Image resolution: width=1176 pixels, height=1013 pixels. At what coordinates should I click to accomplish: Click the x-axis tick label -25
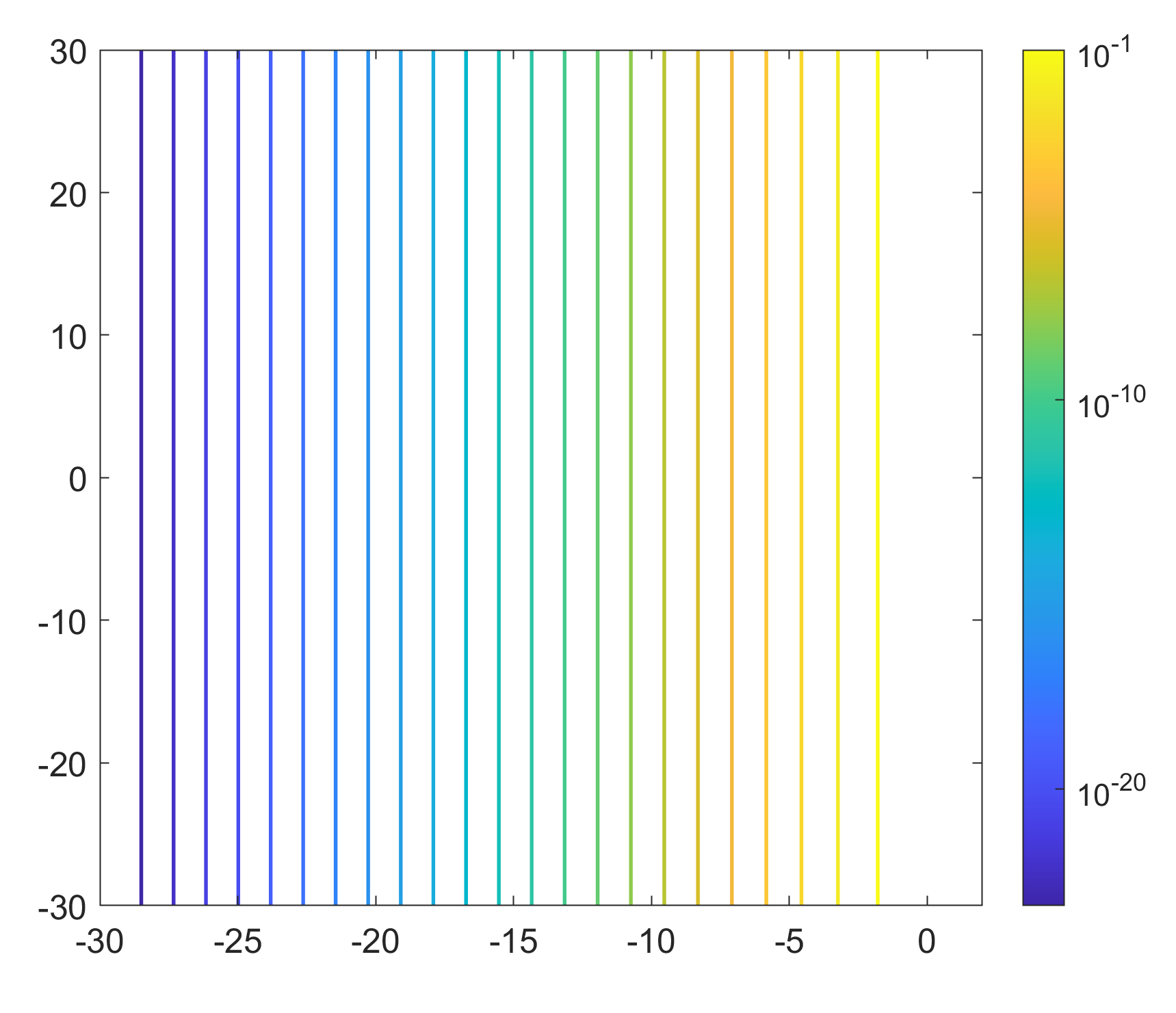237,943
